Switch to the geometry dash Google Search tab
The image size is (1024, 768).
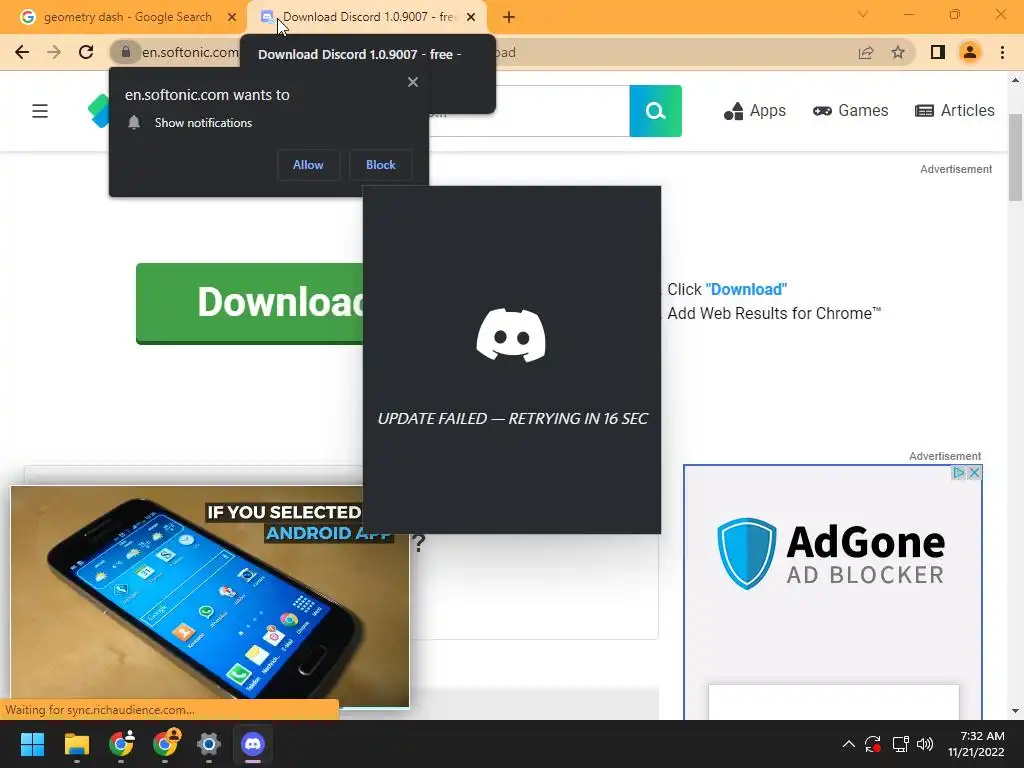(x=128, y=17)
